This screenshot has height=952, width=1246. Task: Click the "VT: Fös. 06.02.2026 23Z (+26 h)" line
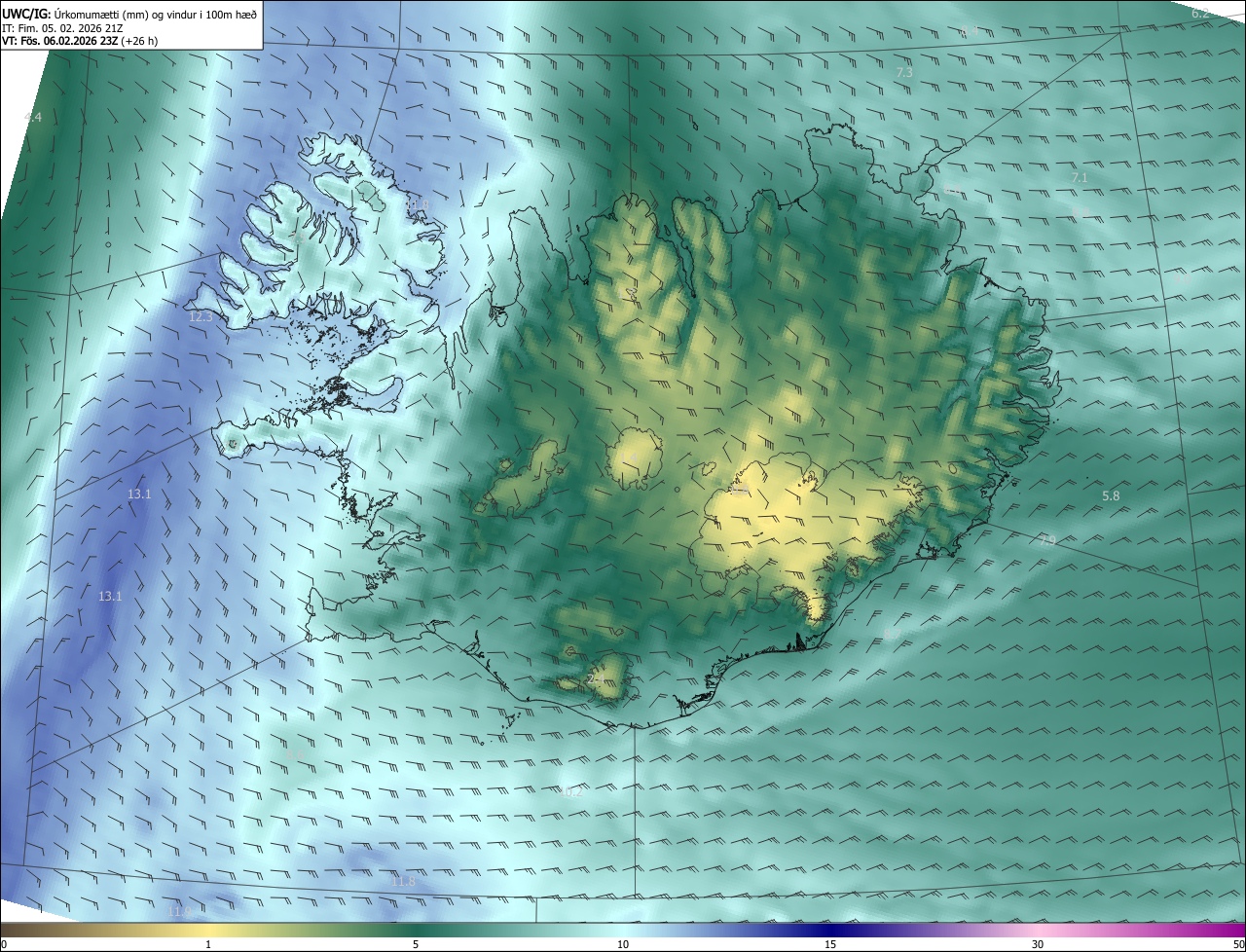[x=80, y=41]
